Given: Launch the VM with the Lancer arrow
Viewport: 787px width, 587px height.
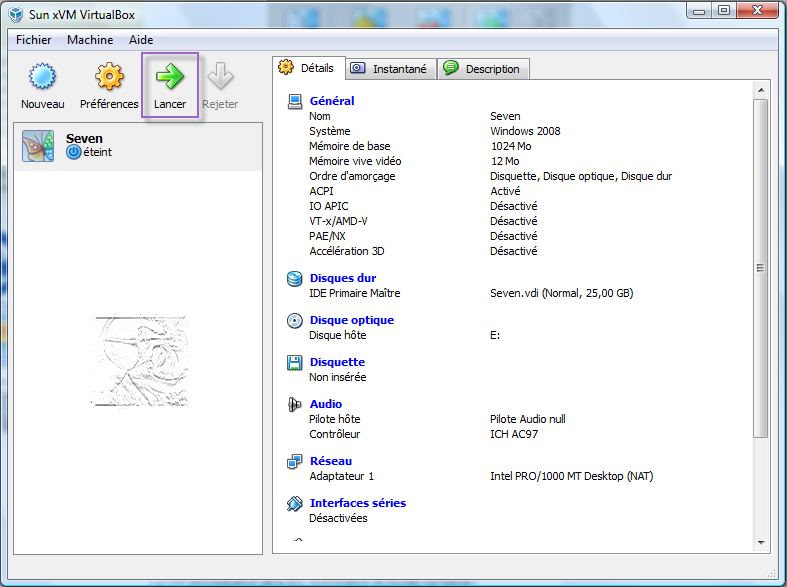Looking at the screenshot, I should coord(170,76).
